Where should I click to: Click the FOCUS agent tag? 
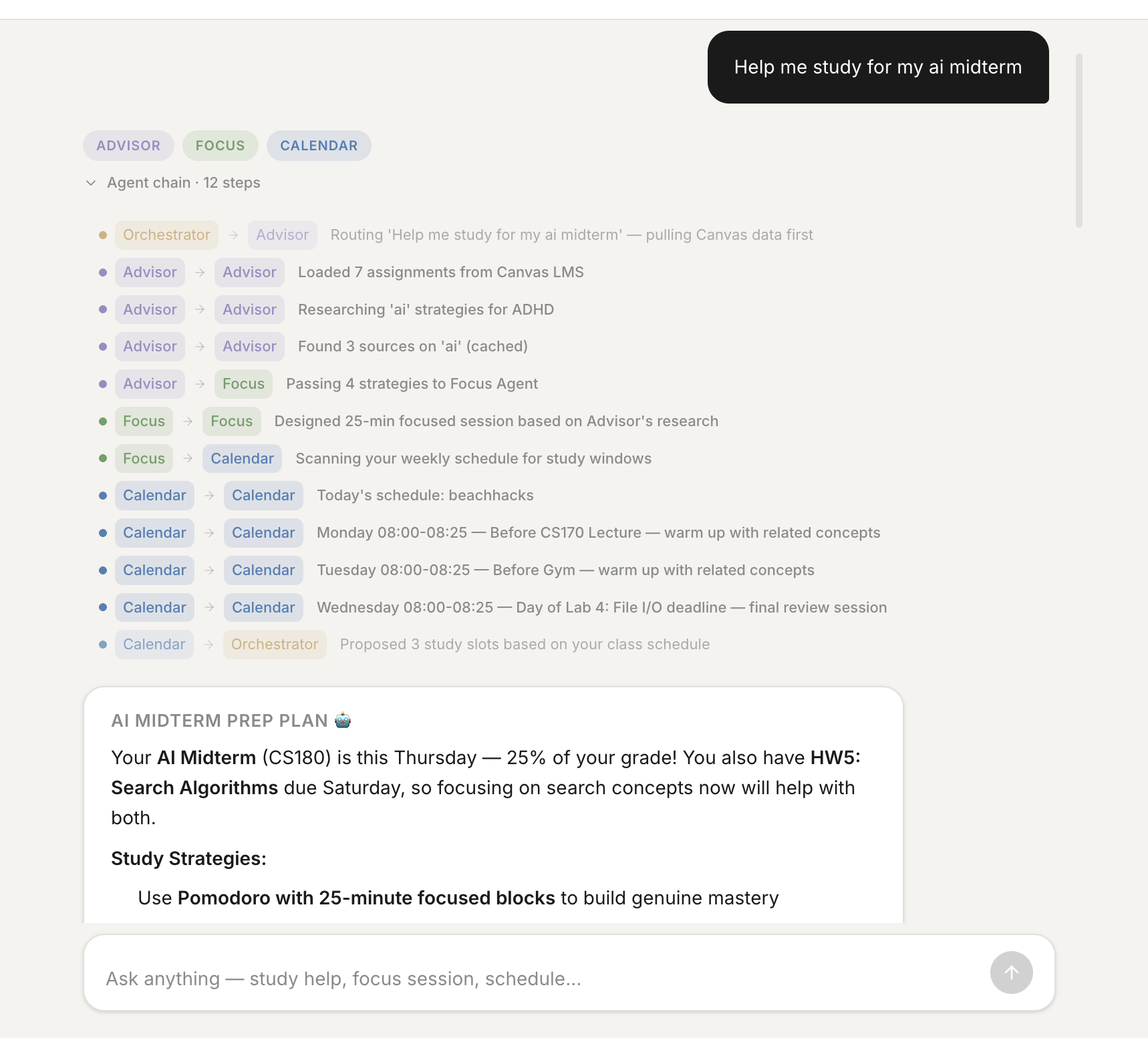click(220, 146)
